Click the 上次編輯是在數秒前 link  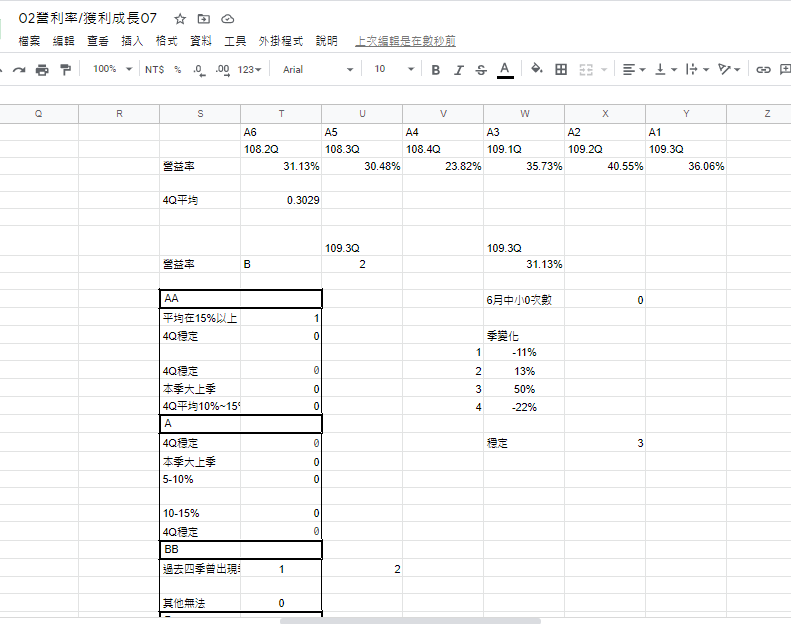pyautogui.click(x=406, y=41)
